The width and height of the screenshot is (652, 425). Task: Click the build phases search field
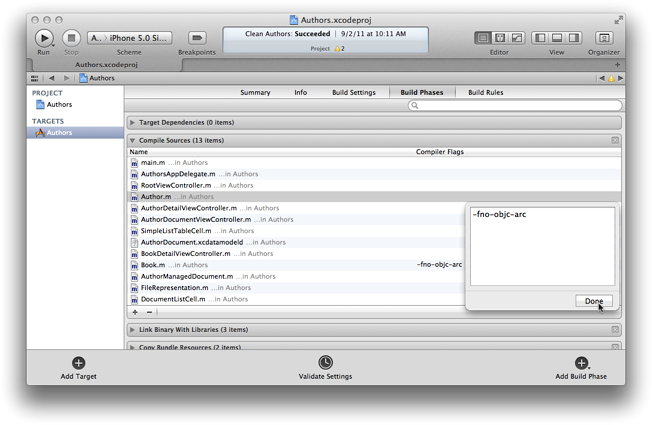coord(515,105)
